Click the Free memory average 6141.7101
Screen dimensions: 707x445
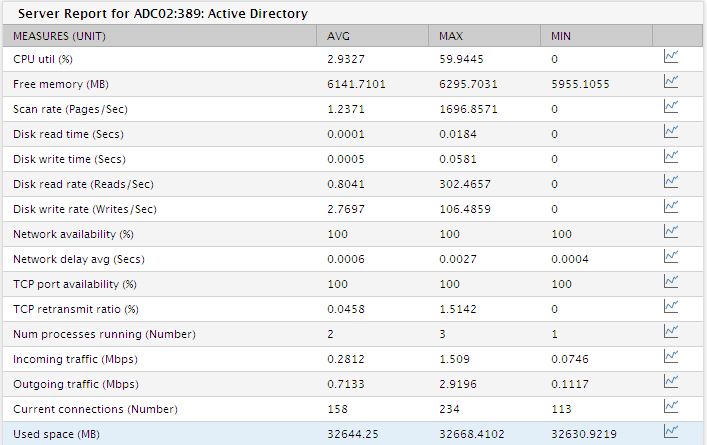click(x=356, y=84)
